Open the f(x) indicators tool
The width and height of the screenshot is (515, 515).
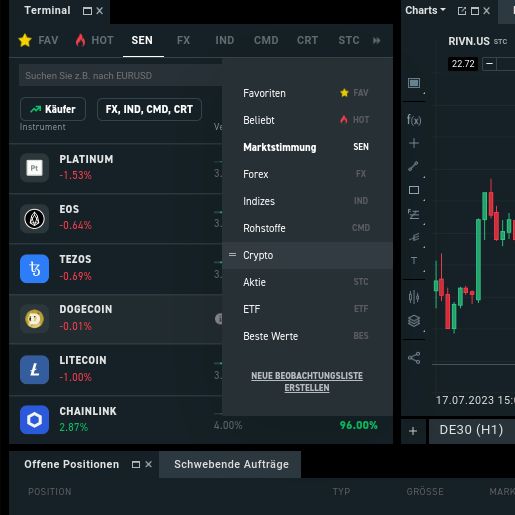coord(414,120)
